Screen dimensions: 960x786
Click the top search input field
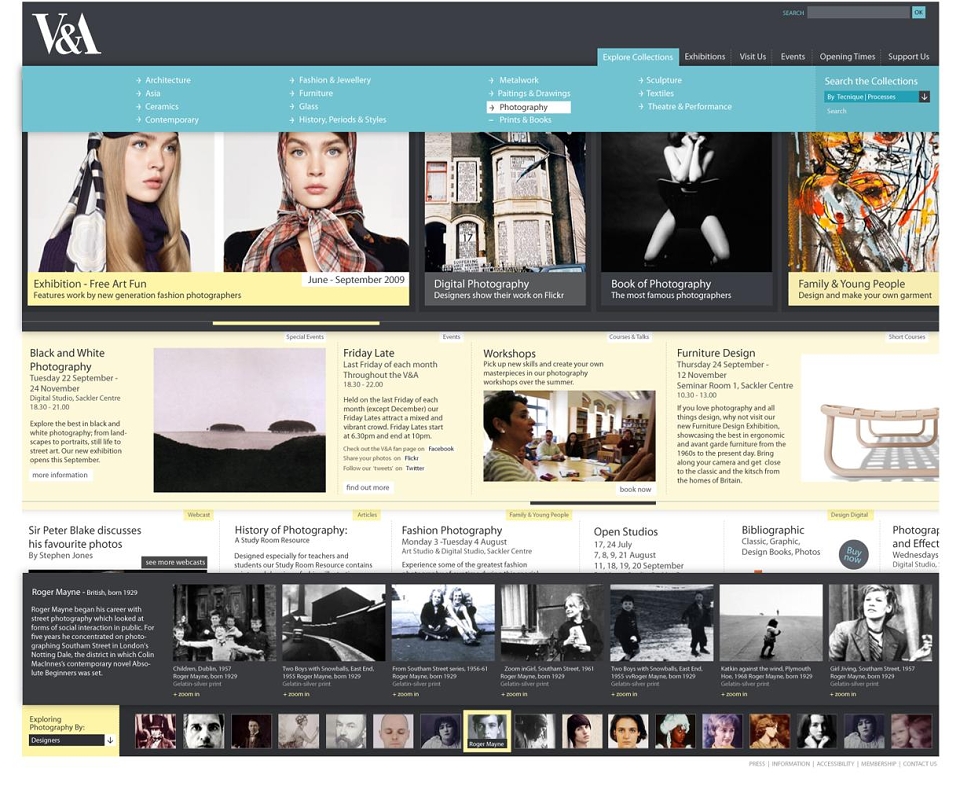click(858, 12)
